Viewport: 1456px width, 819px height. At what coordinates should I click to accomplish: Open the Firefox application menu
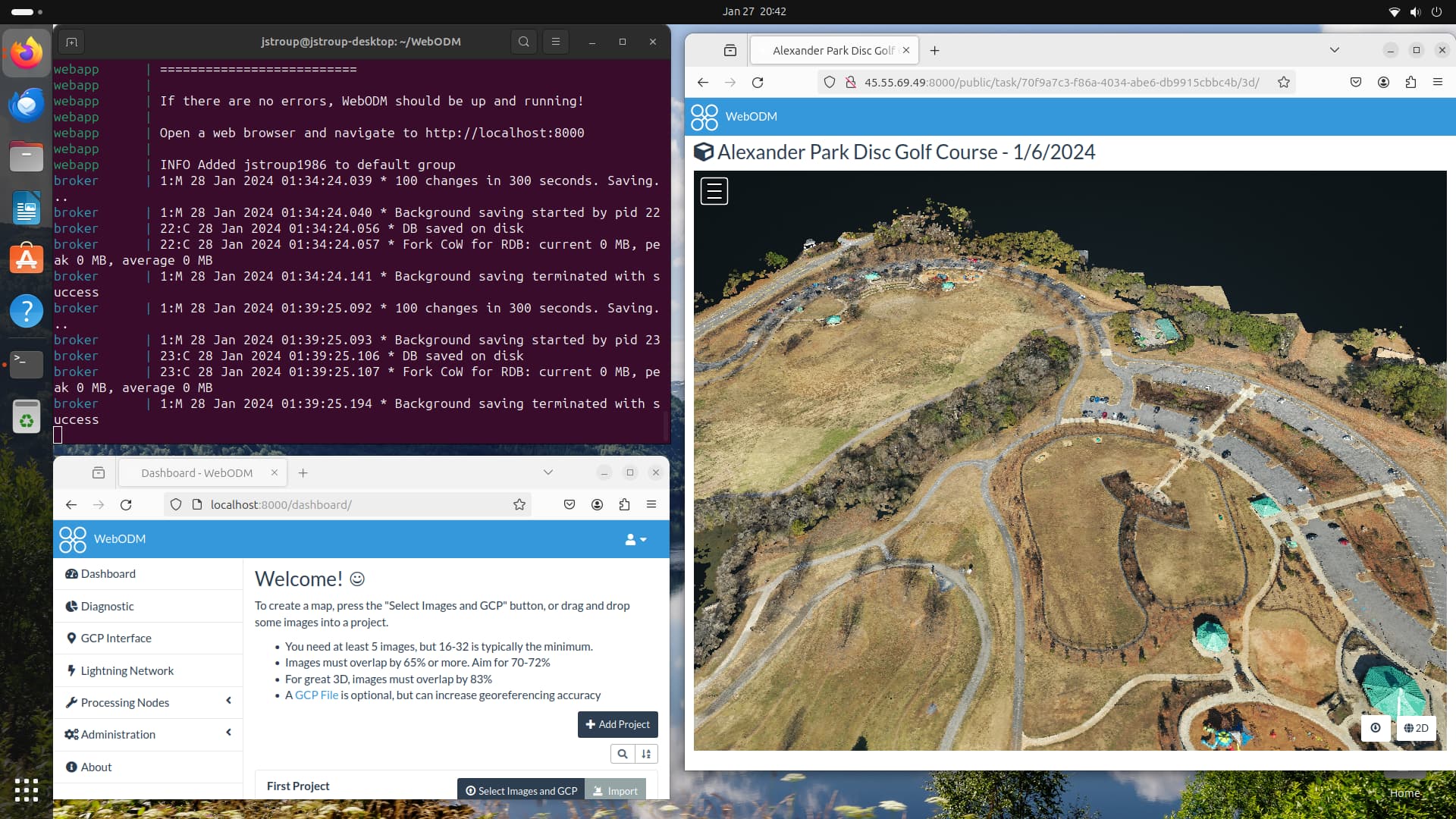pos(1438,83)
